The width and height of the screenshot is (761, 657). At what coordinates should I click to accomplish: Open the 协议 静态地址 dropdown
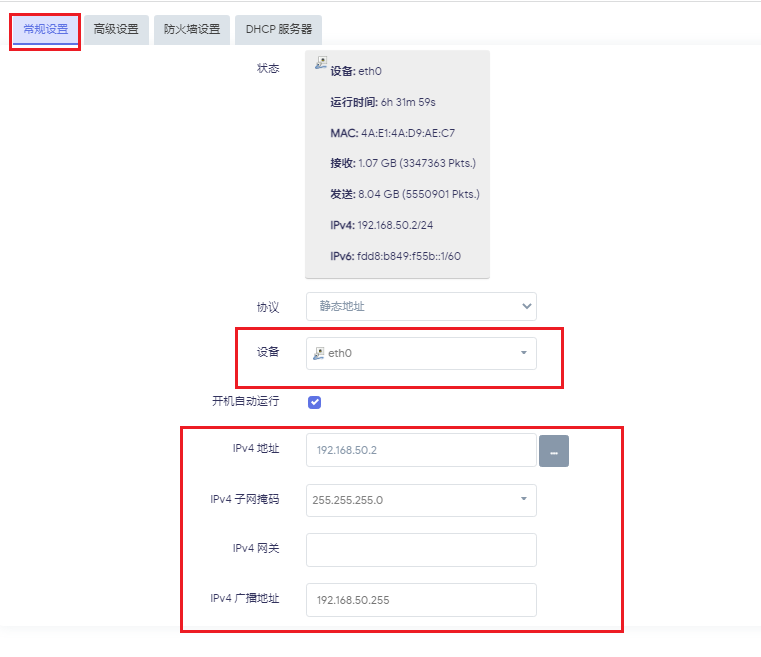tap(421, 306)
